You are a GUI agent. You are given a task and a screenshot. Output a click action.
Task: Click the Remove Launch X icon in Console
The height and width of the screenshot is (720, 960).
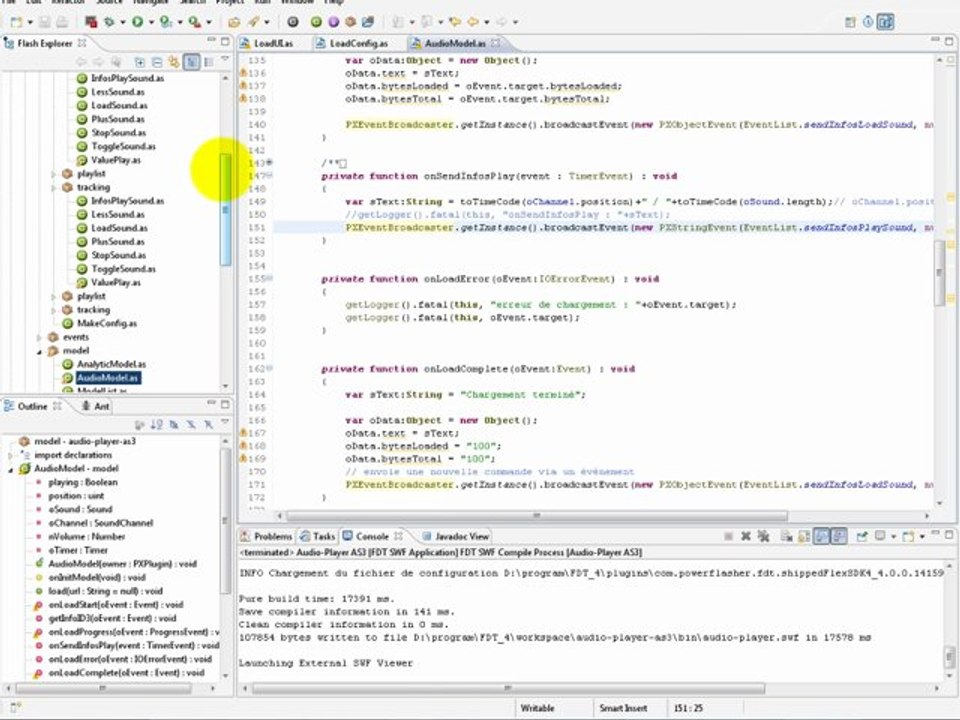point(746,536)
